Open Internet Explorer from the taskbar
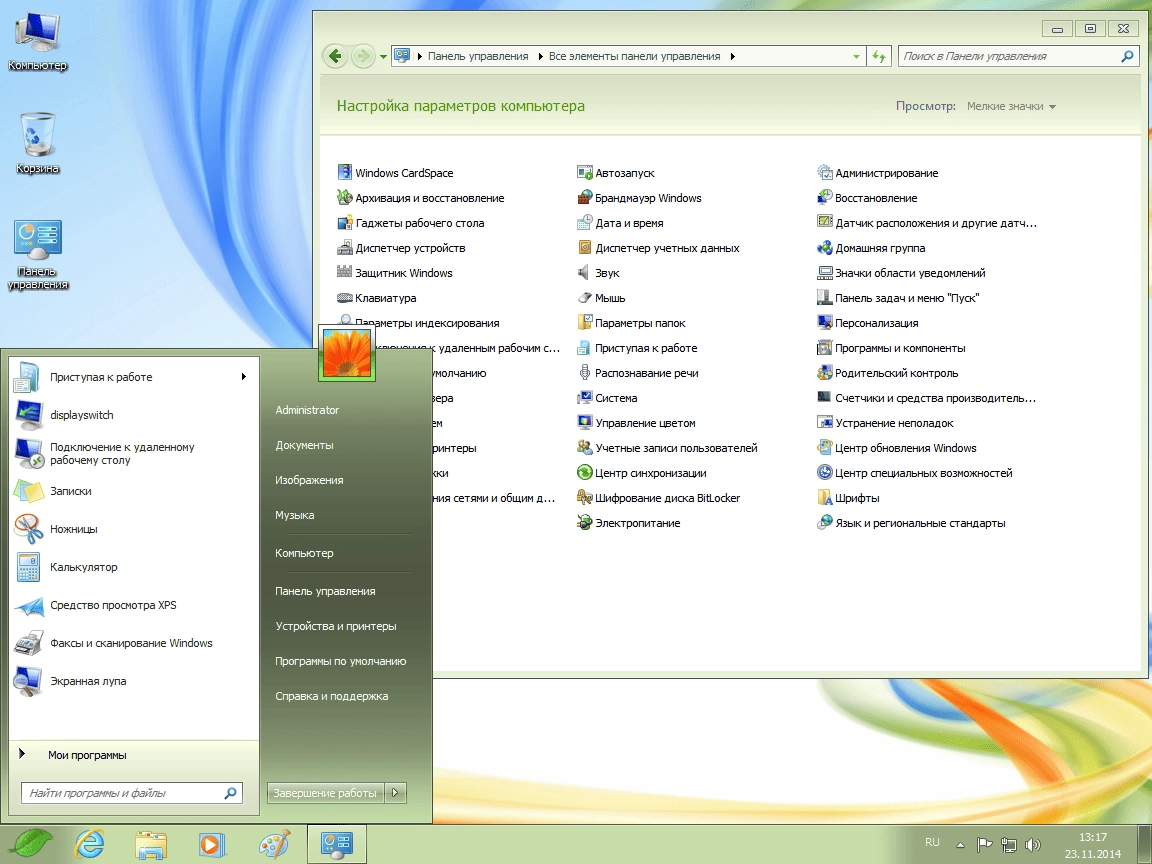This screenshot has height=864, width=1152. [90, 844]
